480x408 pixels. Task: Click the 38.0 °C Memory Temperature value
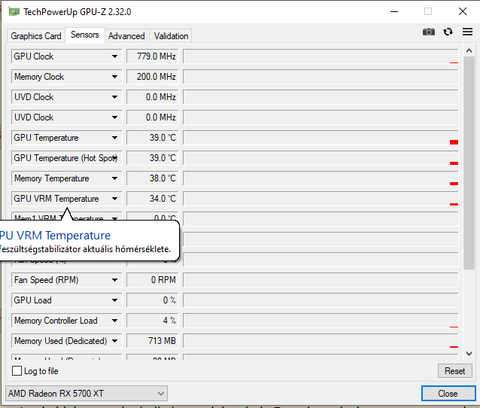click(152, 178)
